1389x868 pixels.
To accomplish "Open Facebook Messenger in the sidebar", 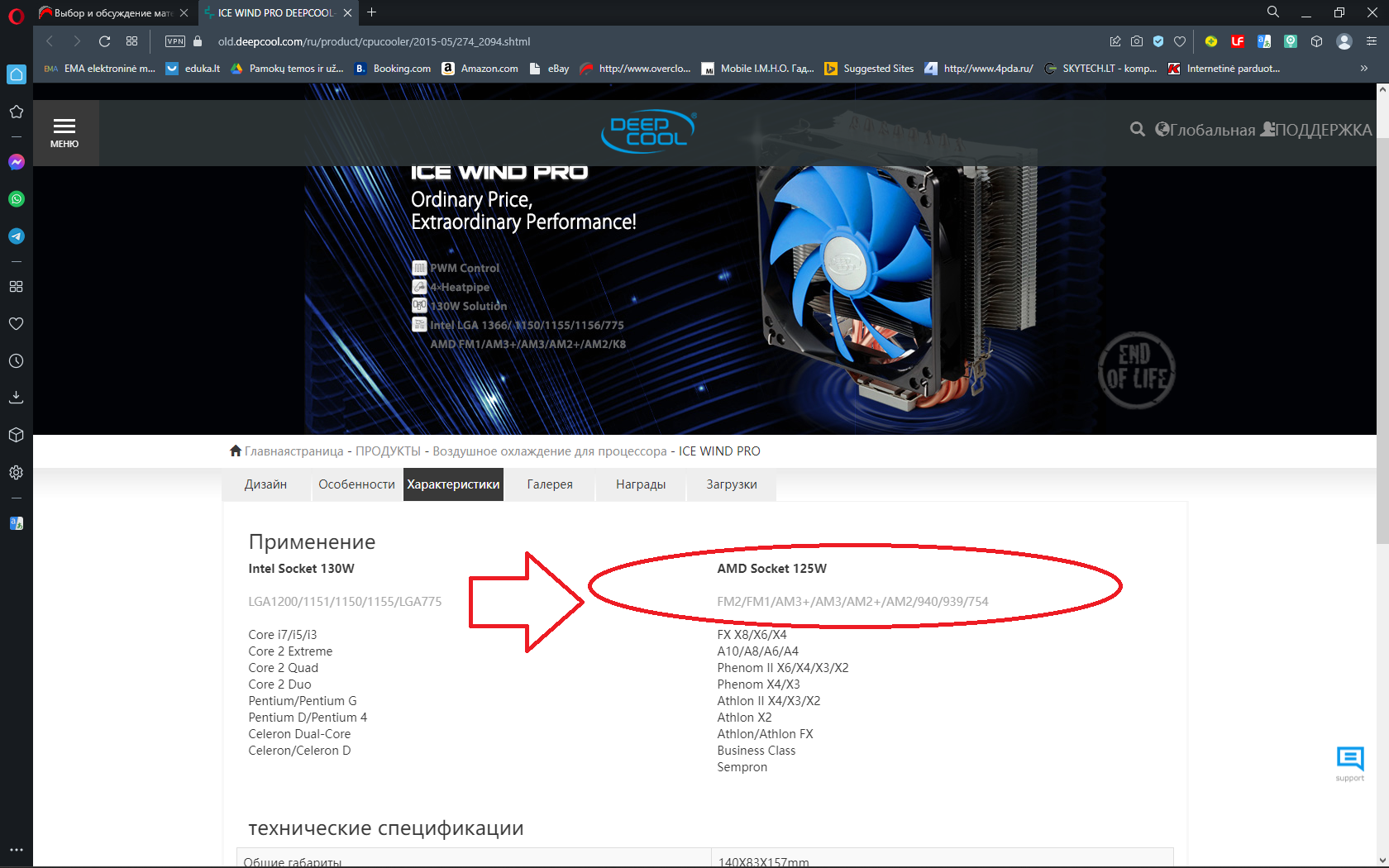I will coord(17,162).
